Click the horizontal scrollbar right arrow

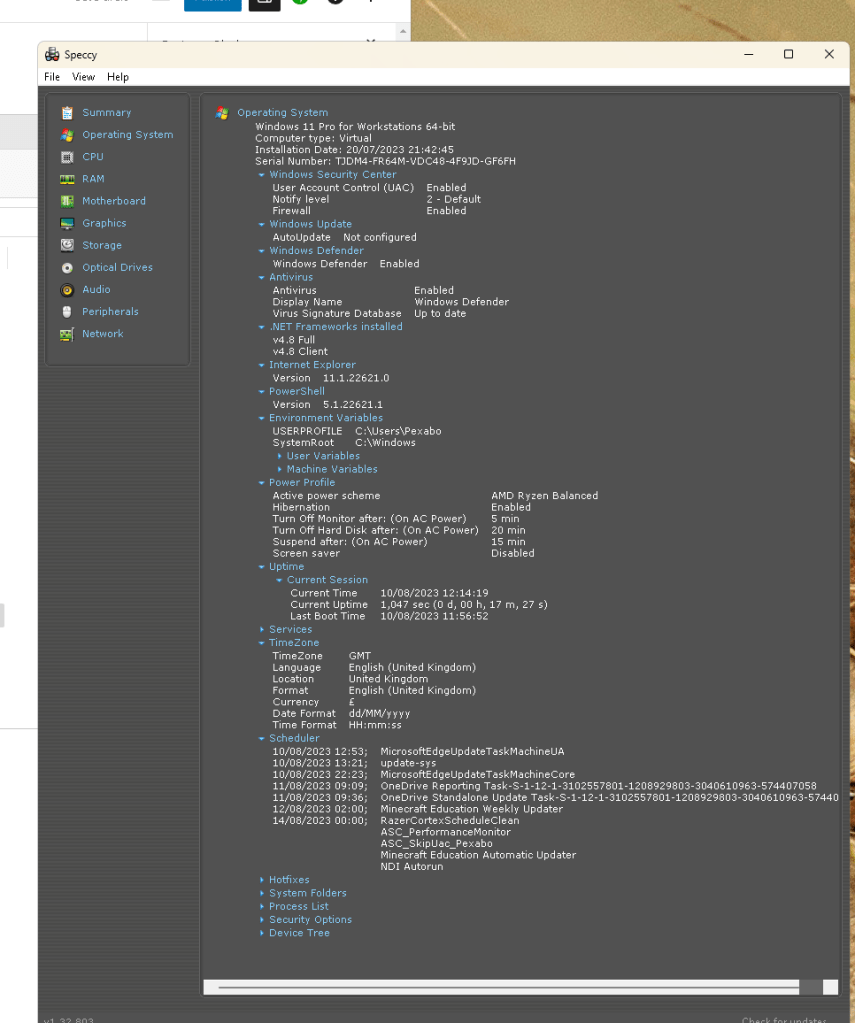pyautogui.click(x=830, y=987)
